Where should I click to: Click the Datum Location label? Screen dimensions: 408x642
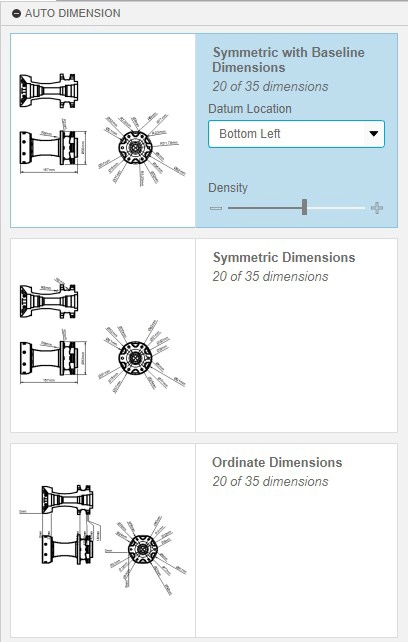tap(250, 109)
